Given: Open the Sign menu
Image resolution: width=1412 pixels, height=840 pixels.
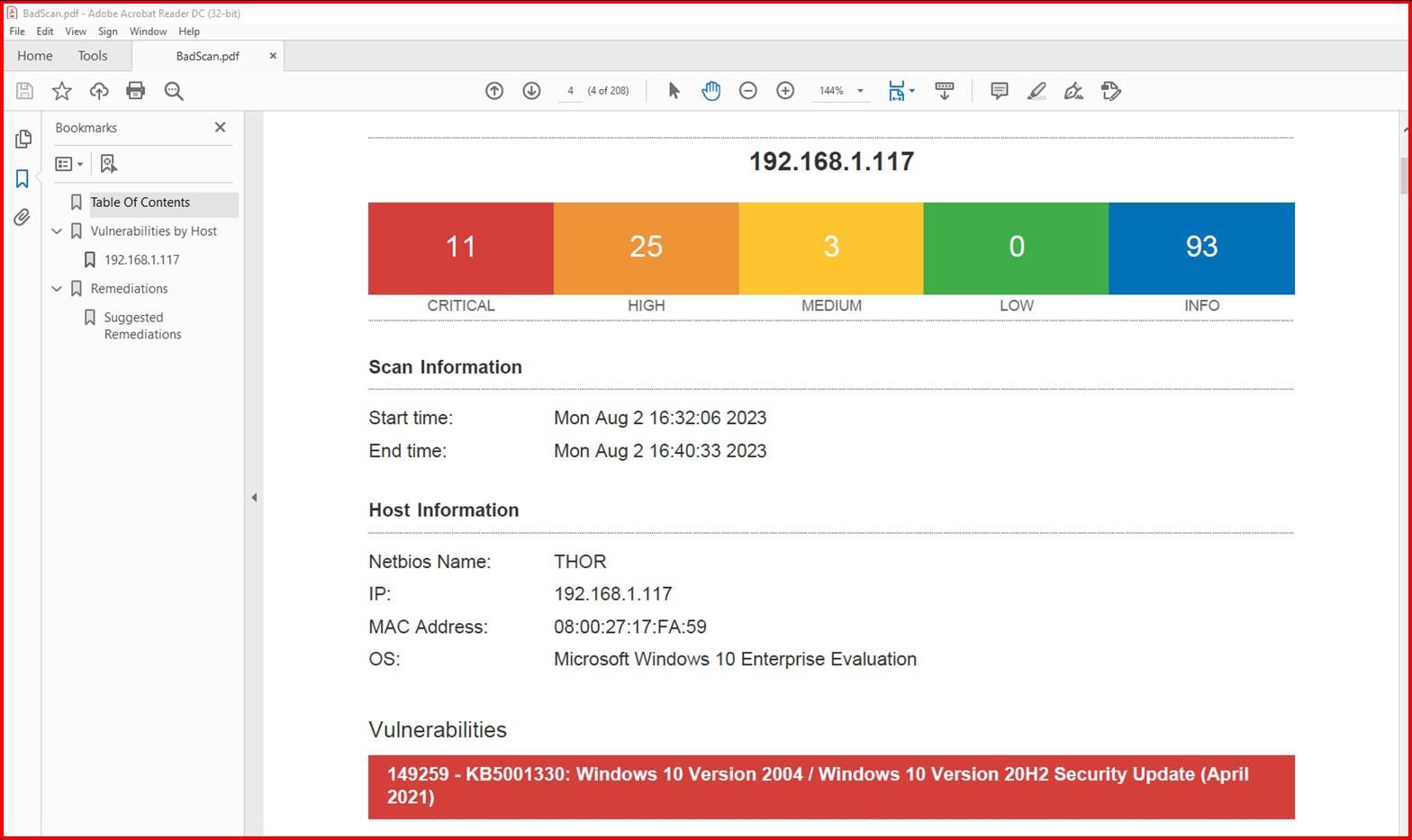Looking at the screenshot, I should click(x=108, y=32).
